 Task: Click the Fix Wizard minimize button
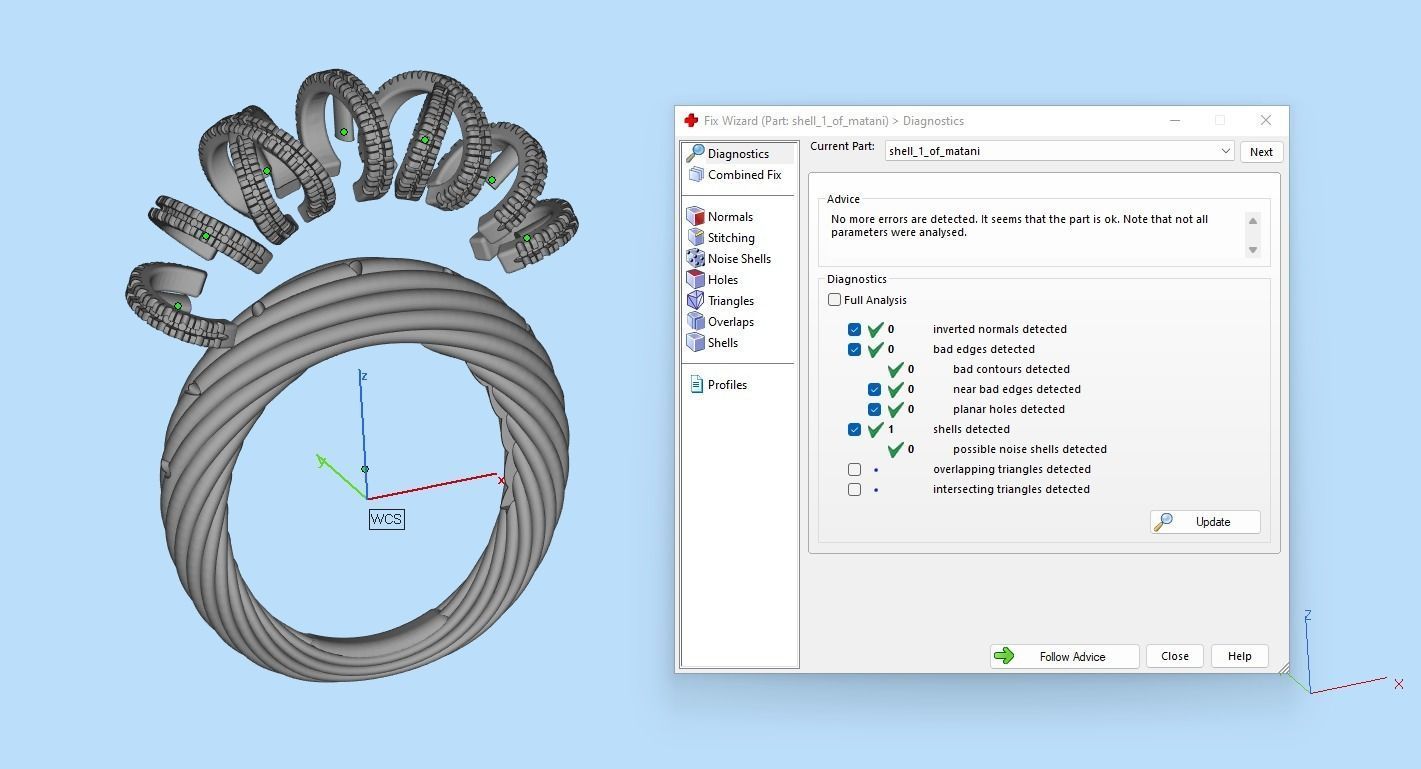[1175, 120]
